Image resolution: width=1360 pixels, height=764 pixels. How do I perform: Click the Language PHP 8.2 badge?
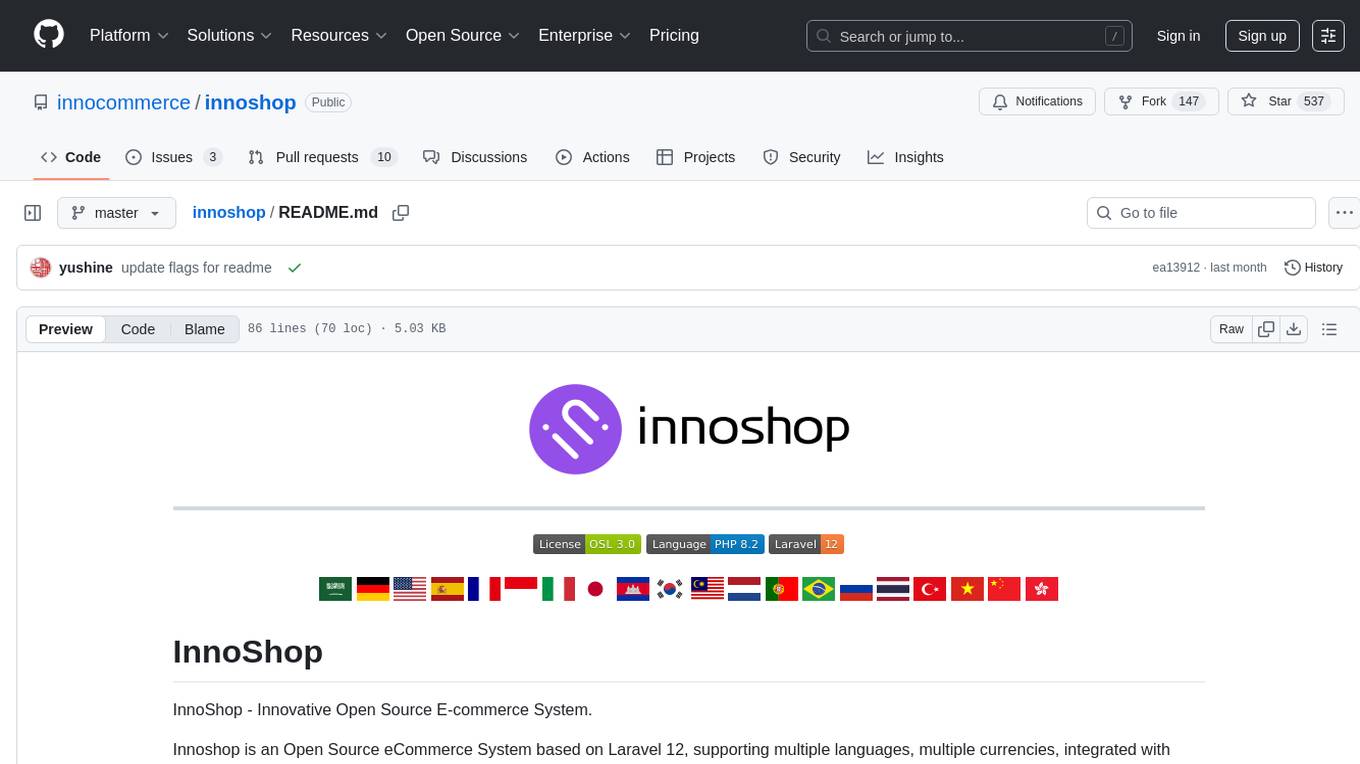coord(706,544)
